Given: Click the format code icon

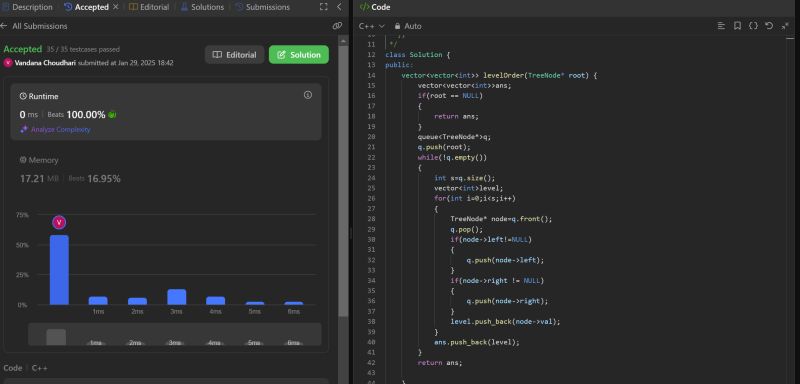Looking at the screenshot, I should 721,26.
